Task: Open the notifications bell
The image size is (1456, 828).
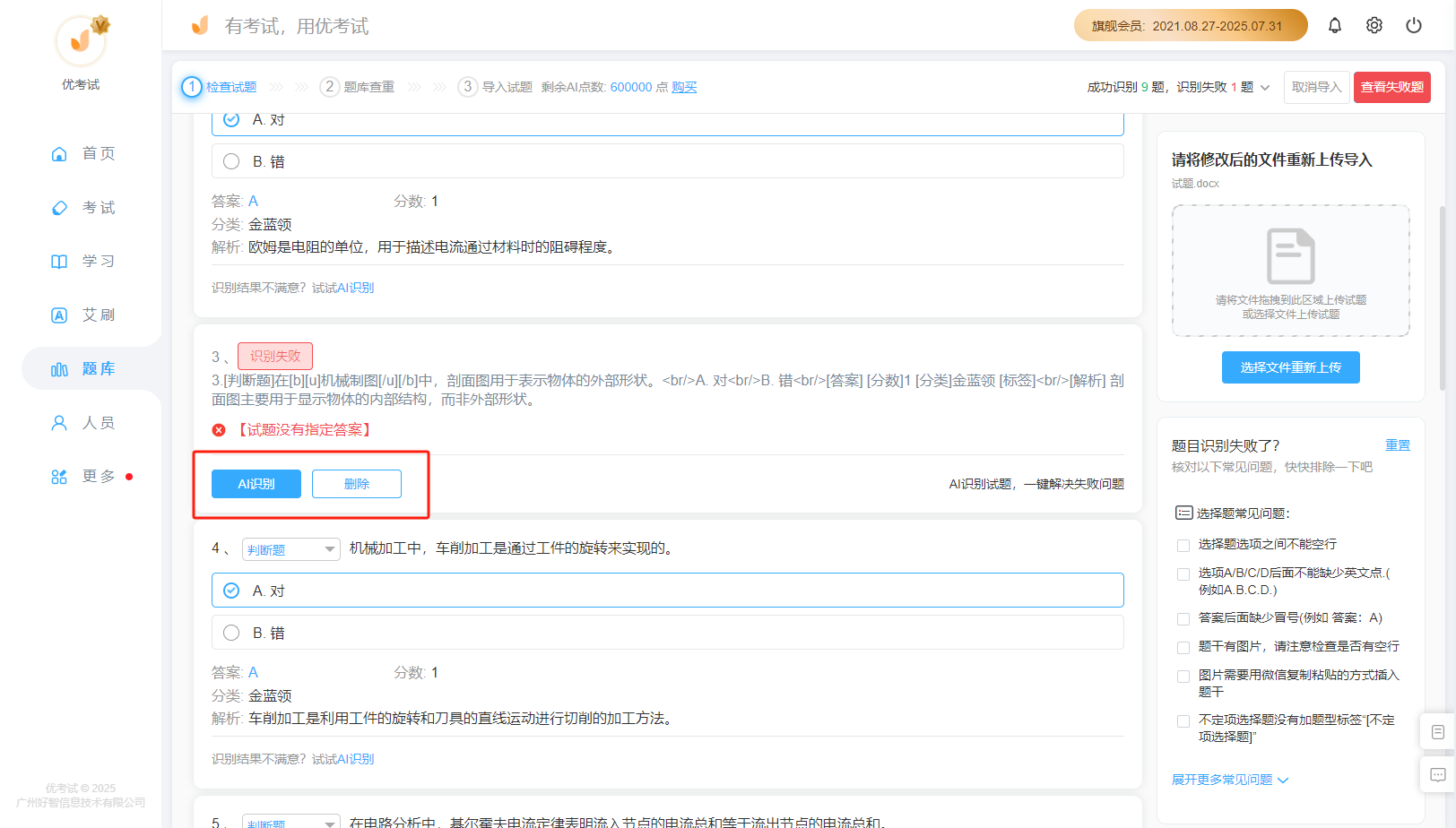Action: pyautogui.click(x=1334, y=25)
